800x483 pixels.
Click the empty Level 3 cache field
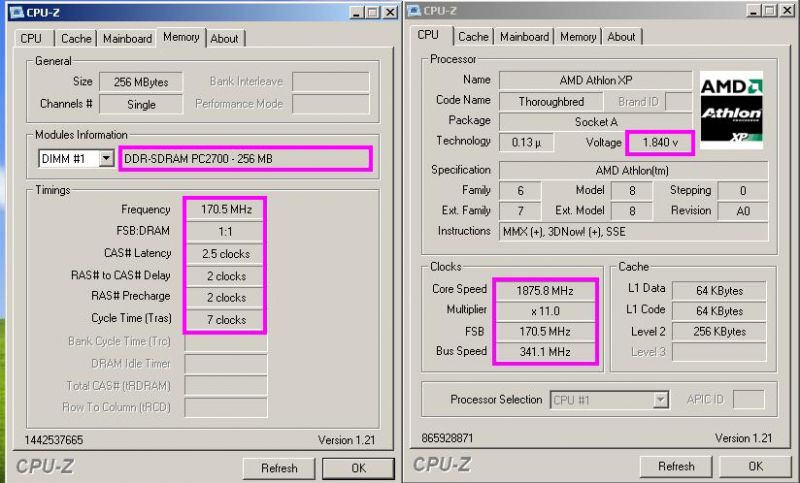tap(719, 352)
